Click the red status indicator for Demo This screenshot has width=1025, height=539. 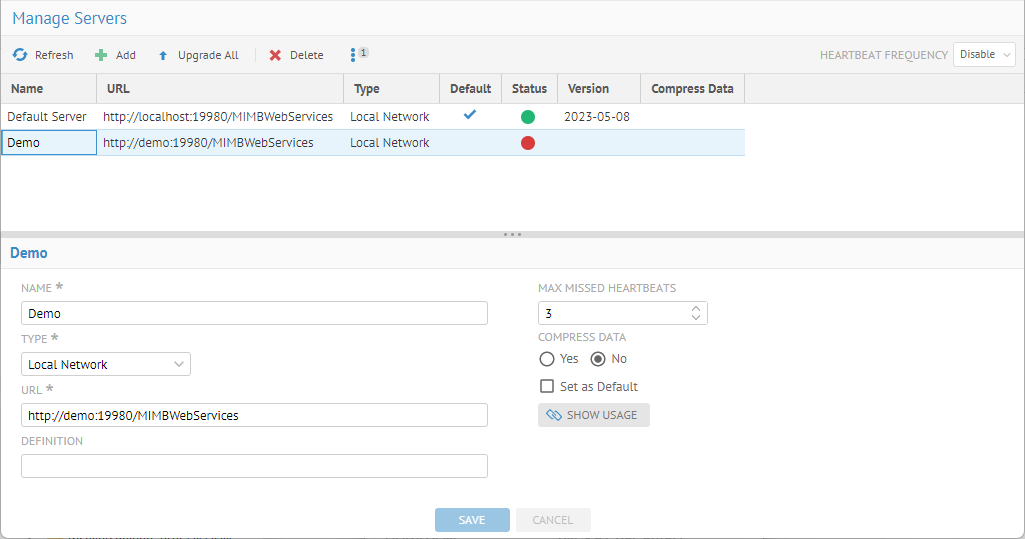tap(528, 143)
